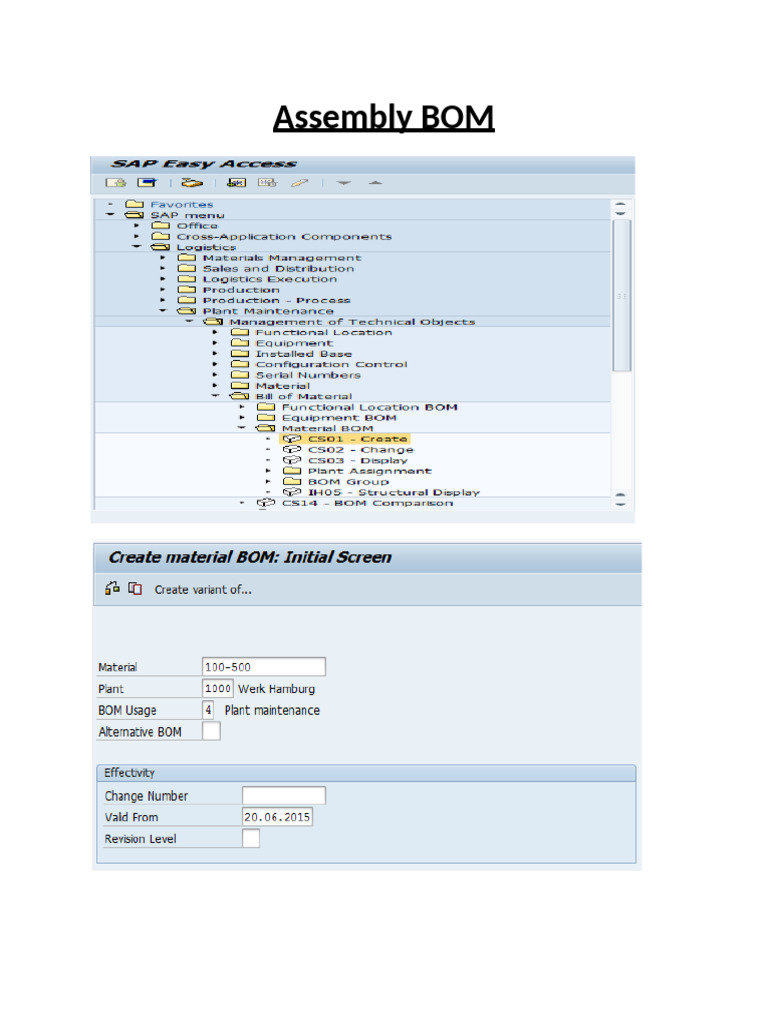
Task: Select IH05 - Structural Display entry
Action: click(394, 492)
